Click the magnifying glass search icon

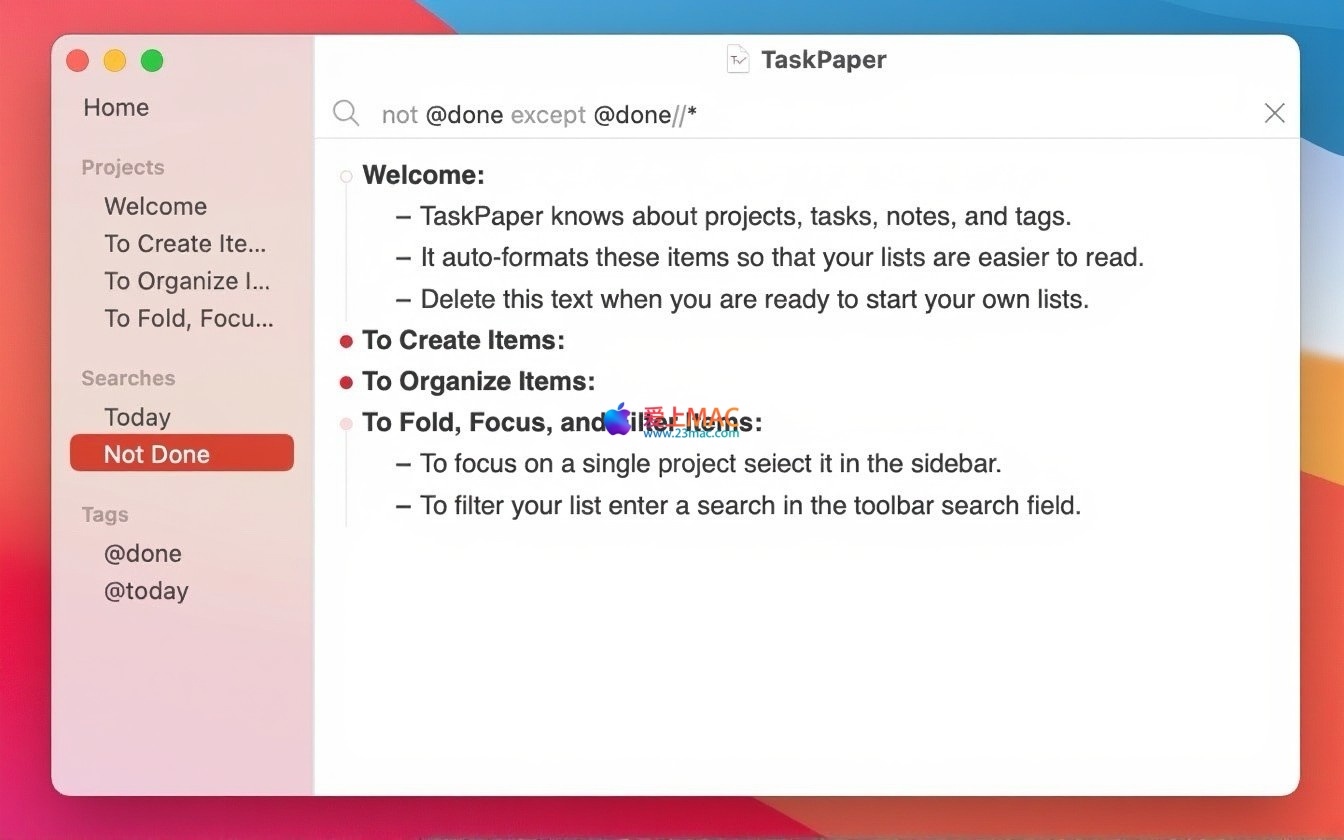tap(346, 113)
